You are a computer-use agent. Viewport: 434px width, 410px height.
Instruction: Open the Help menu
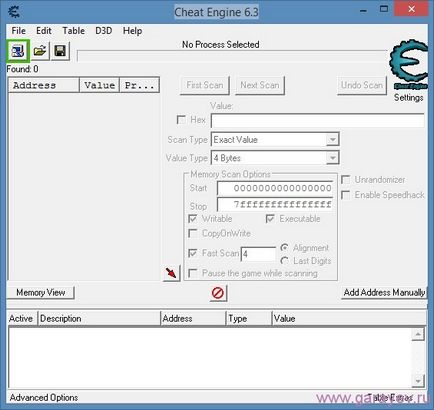132,31
